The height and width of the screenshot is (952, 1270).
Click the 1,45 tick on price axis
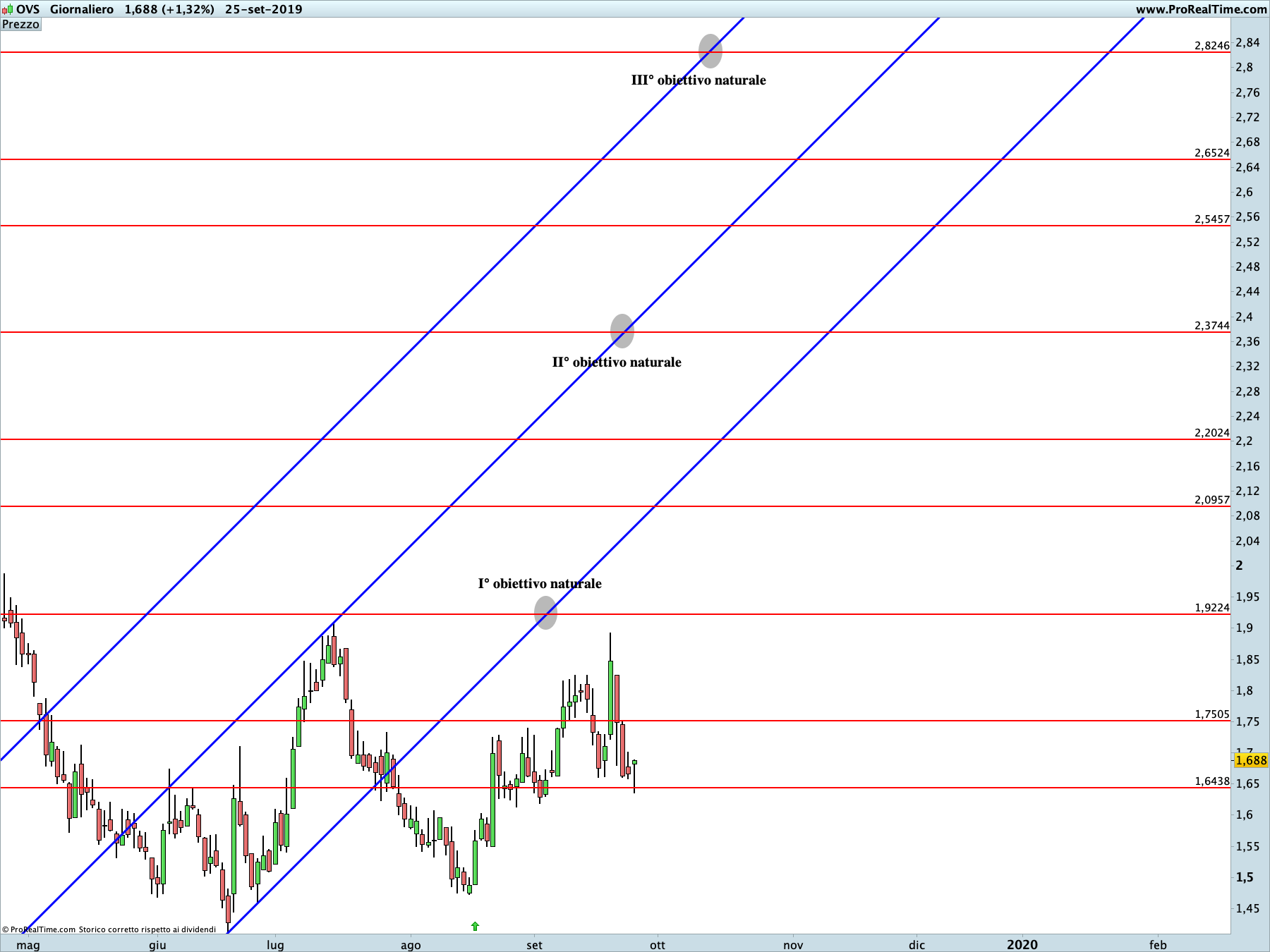1247,908
